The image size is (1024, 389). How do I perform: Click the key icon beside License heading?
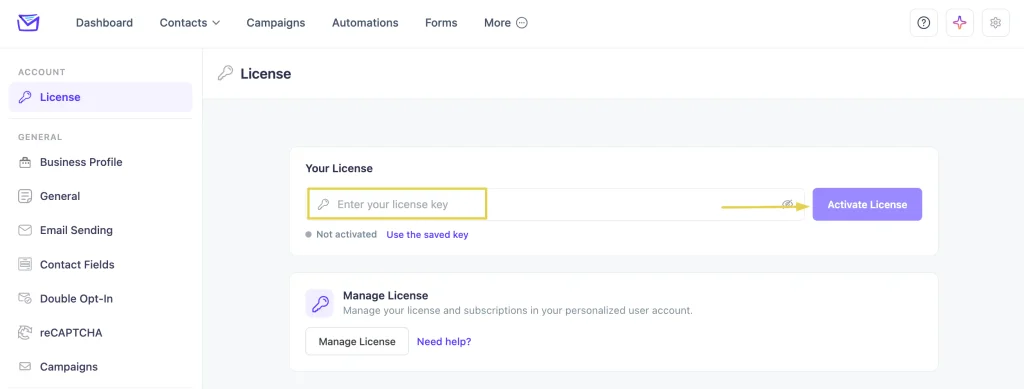pyautogui.click(x=225, y=73)
